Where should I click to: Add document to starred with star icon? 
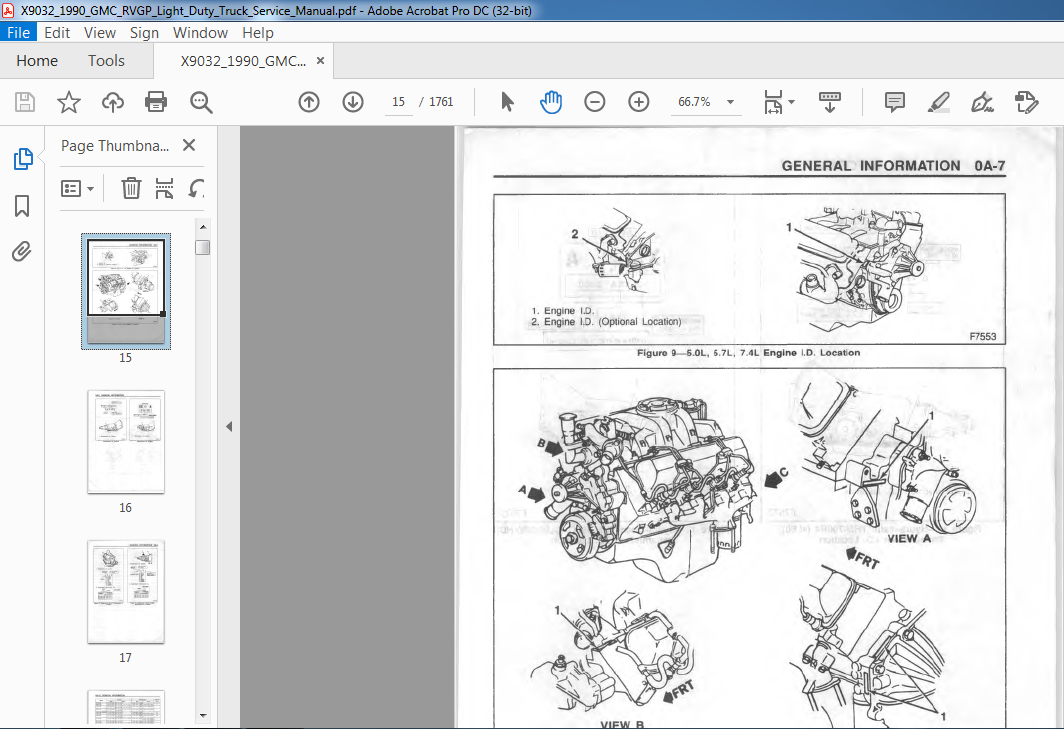69,102
